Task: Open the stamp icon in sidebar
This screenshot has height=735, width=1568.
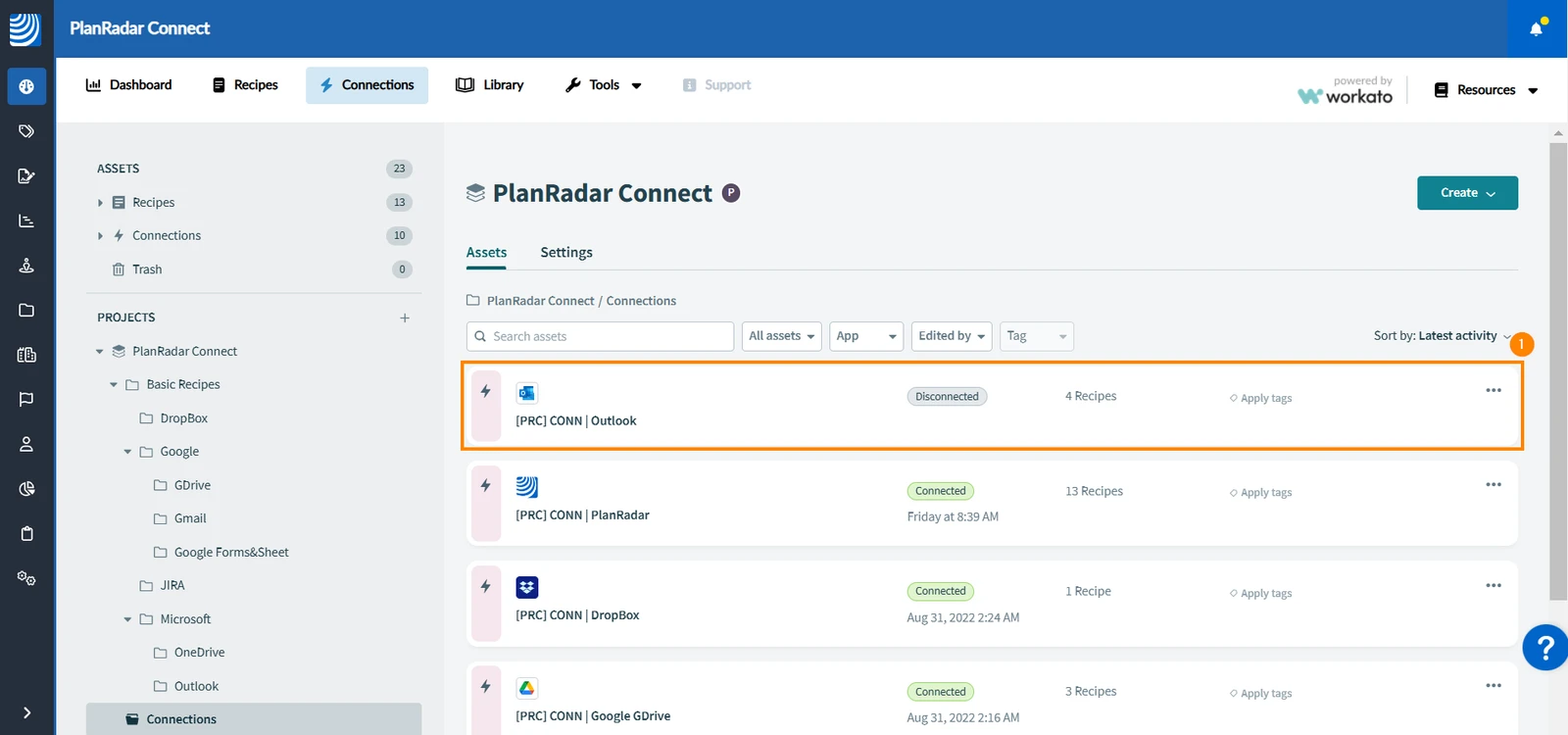Action: click(26, 266)
